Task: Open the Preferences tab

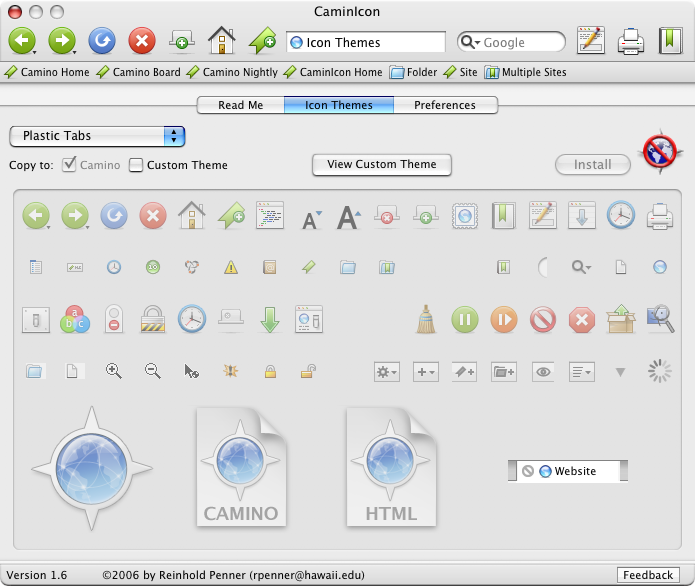Action: [445, 105]
